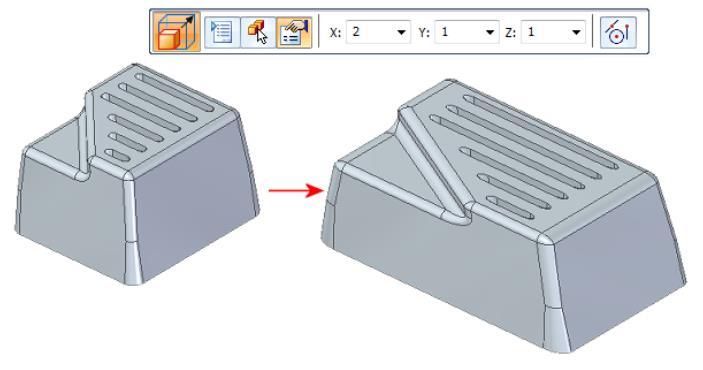This screenshot has width=703, height=370.
Task: Click the Z scale value field
Action: pyautogui.click(x=553, y=32)
